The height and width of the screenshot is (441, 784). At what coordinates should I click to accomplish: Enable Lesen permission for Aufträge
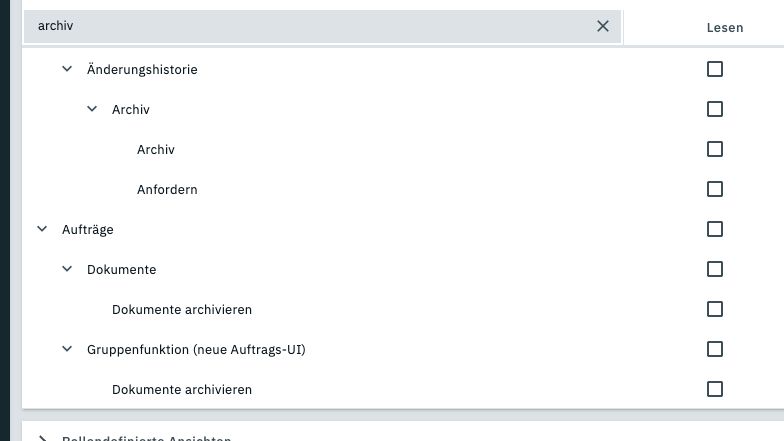coord(714,229)
